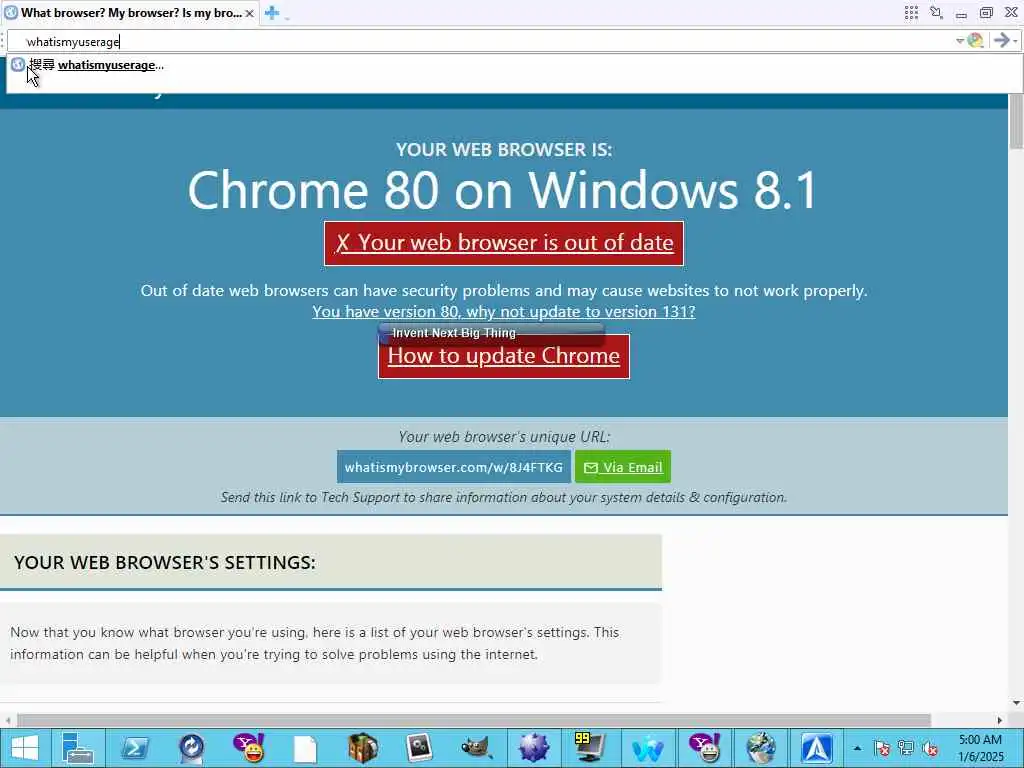
Task: Open the dropdown beside the go arrow
Action: 1016,41
